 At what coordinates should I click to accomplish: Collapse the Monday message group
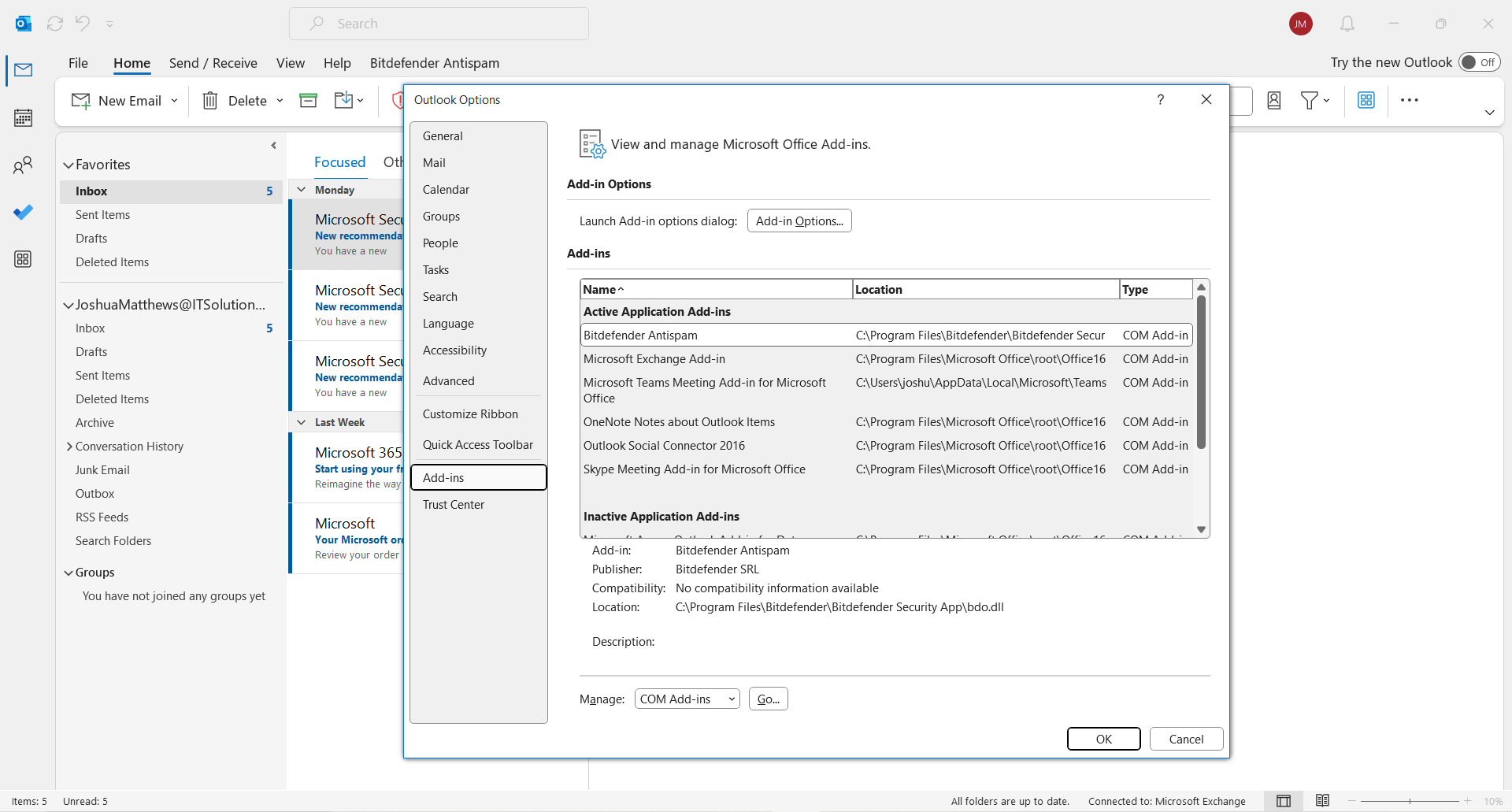pyautogui.click(x=302, y=190)
